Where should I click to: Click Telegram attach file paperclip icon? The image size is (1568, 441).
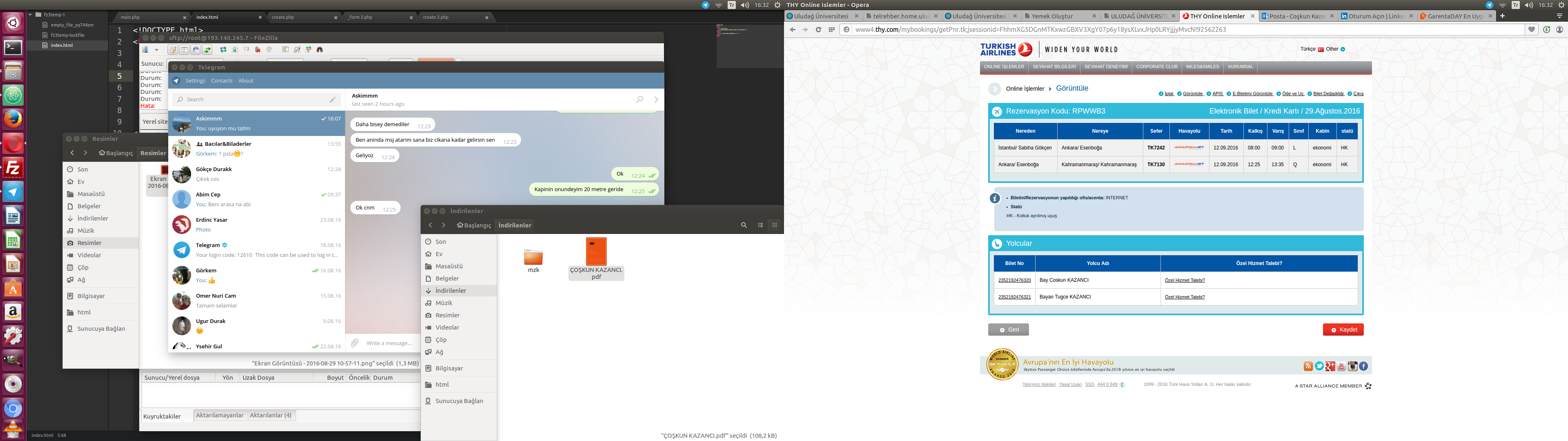(x=355, y=343)
